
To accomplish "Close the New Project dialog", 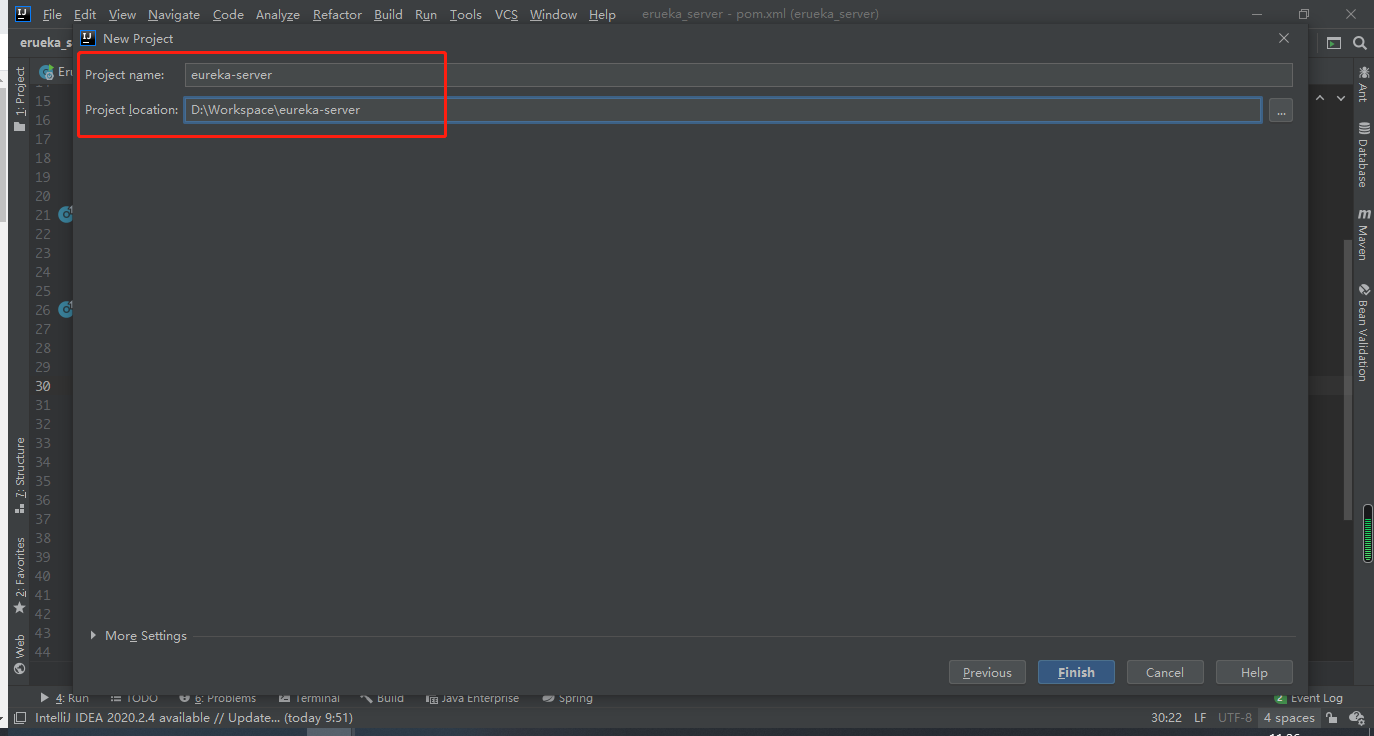I will click(x=1284, y=38).
